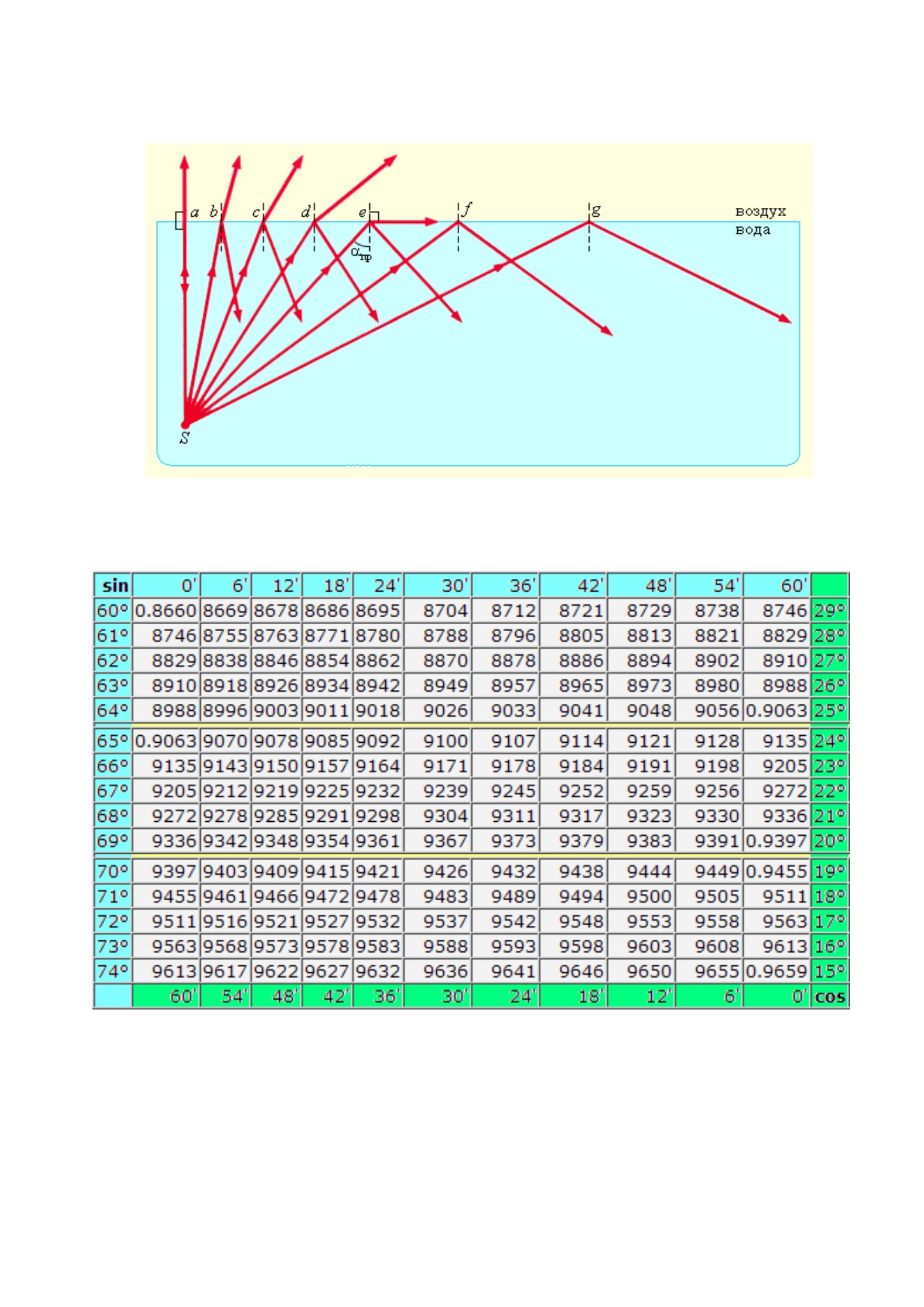Click the 60° row label

pyautogui.click(x=113, y=611)
